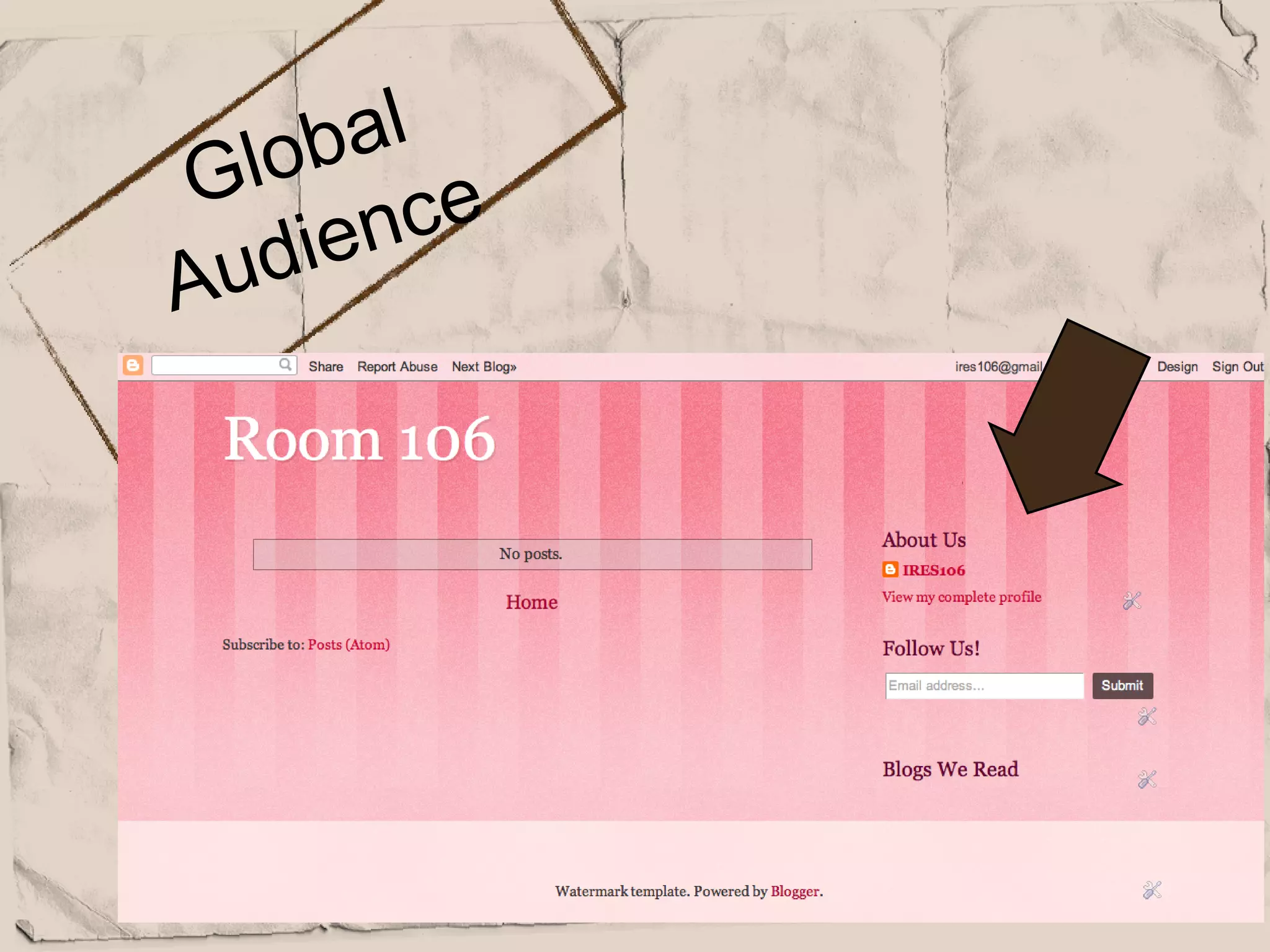Edit About Us widget via wrench icon

pyautogui.click(x=1132, y=600)
